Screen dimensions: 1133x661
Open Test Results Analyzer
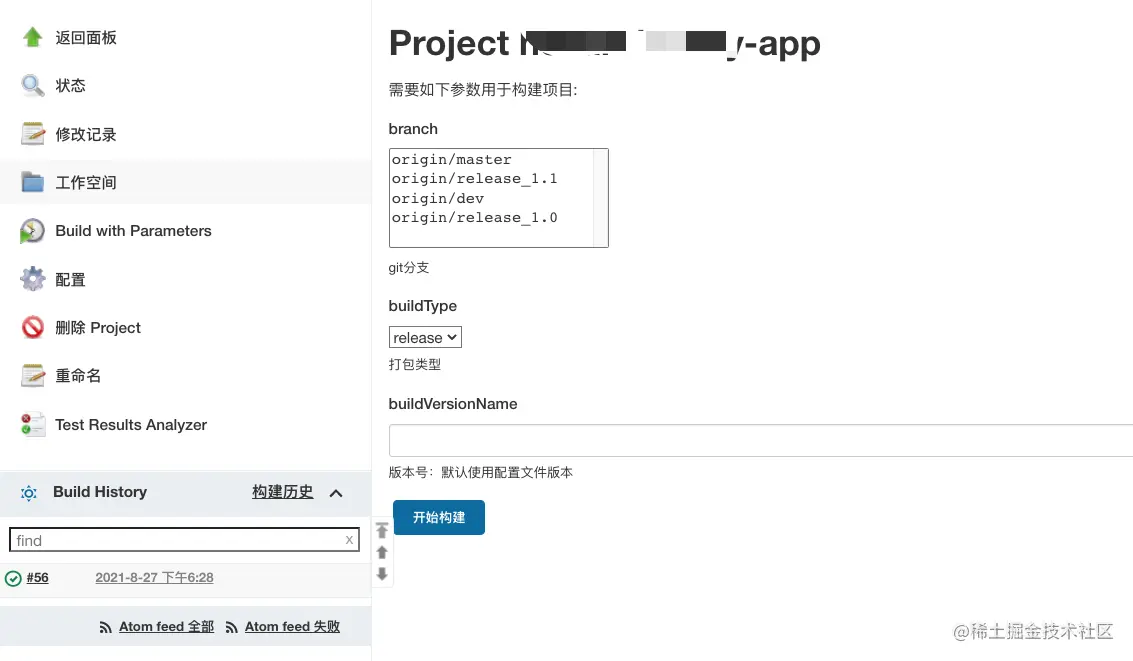click(x=131, y=425)
